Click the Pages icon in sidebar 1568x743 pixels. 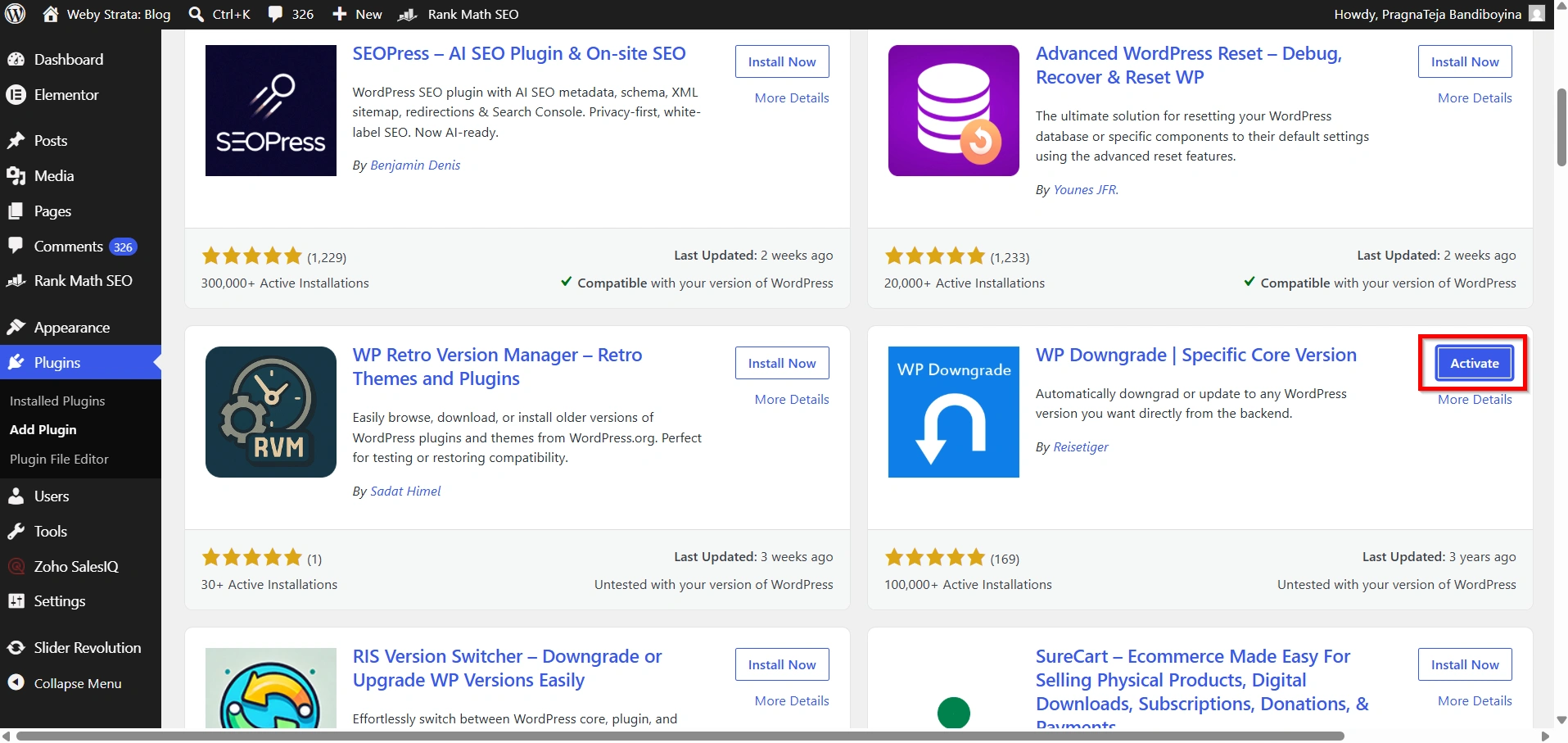[16, 211]
